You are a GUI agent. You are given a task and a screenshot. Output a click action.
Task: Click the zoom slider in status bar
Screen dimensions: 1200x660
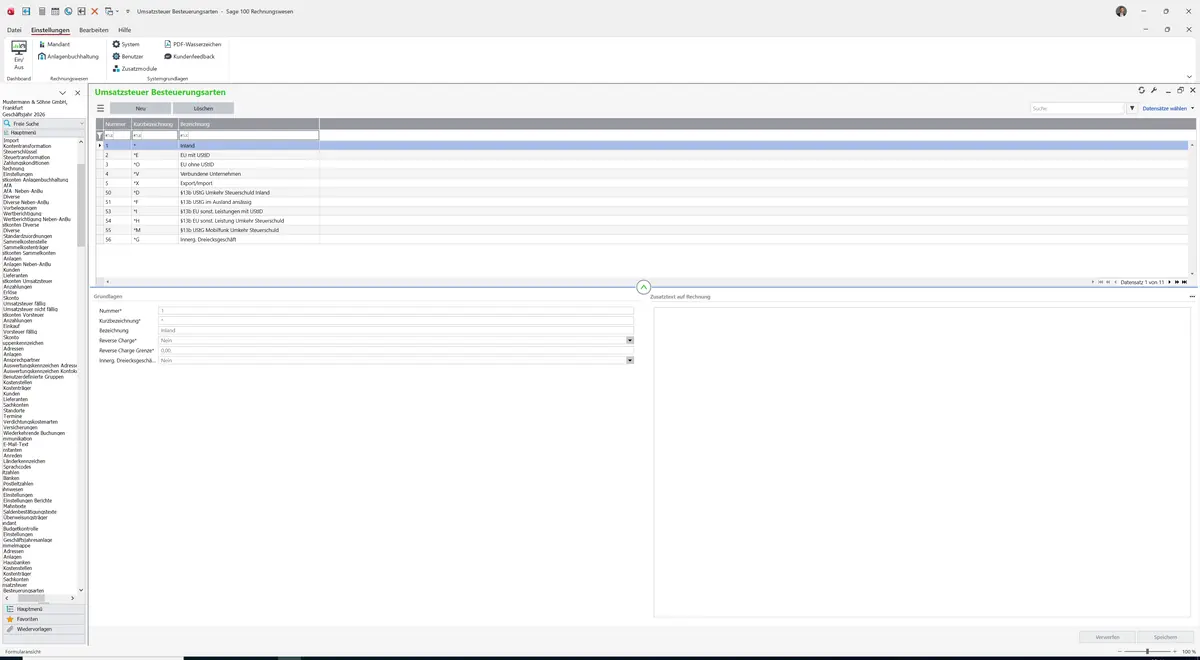coord(1147,651)
